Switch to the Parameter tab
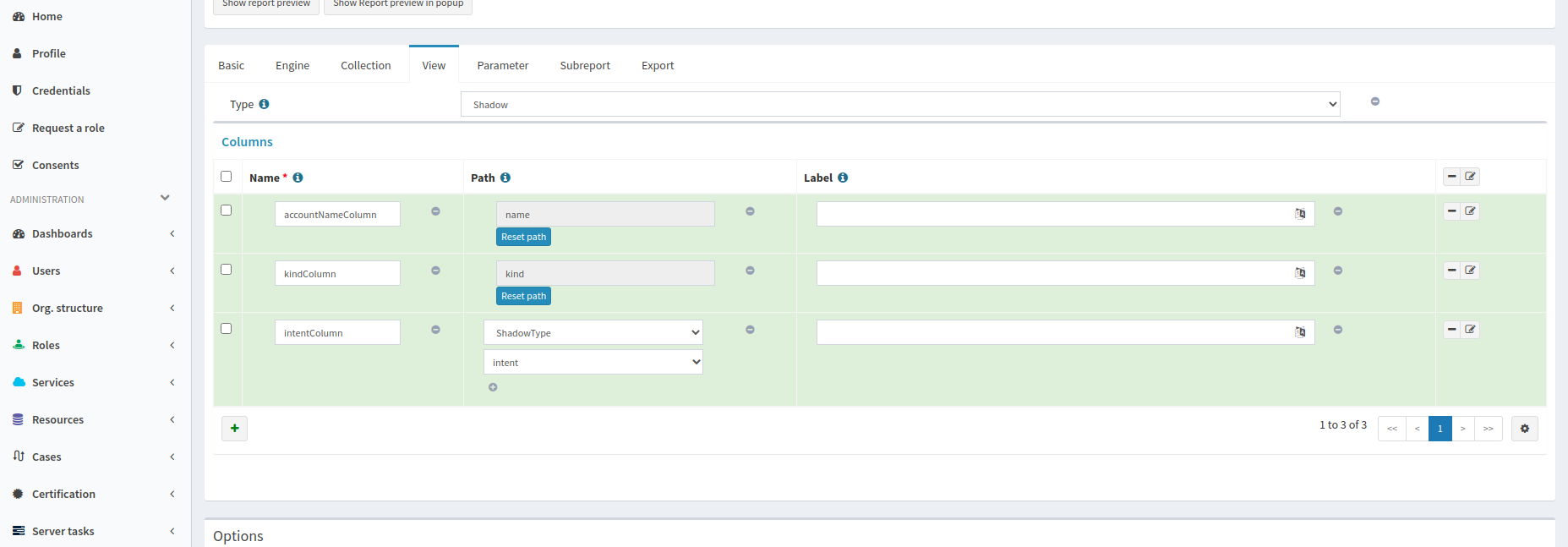This screenshot has height=547, width=1568. click(503, 65)
